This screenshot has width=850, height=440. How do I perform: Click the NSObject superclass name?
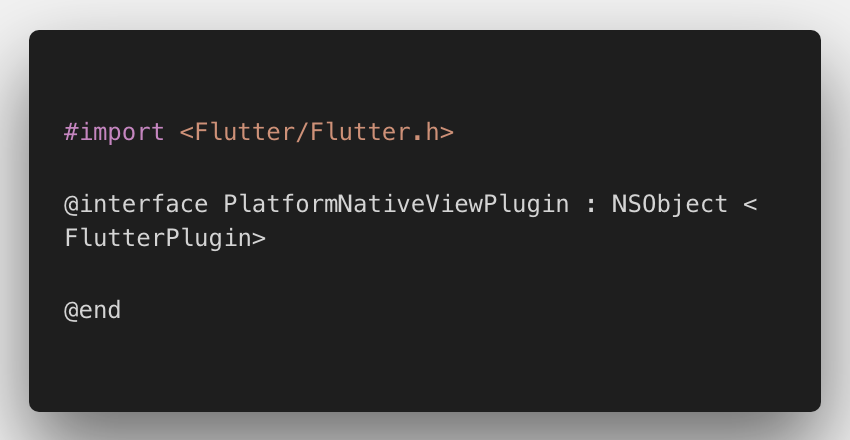[669, 205]
